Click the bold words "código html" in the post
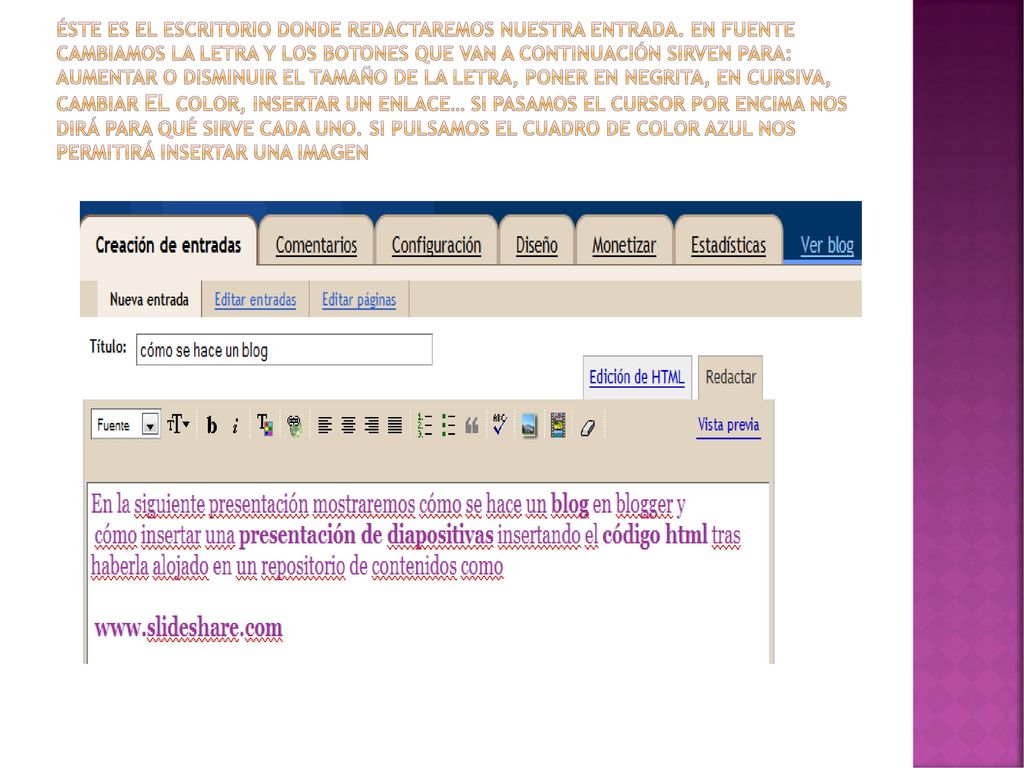 pos(654,535)
